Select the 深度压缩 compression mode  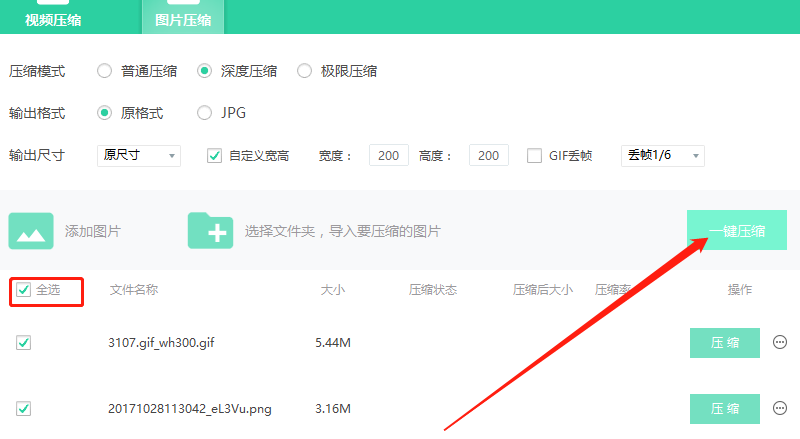pyautogui.click(x=205, y=71)
